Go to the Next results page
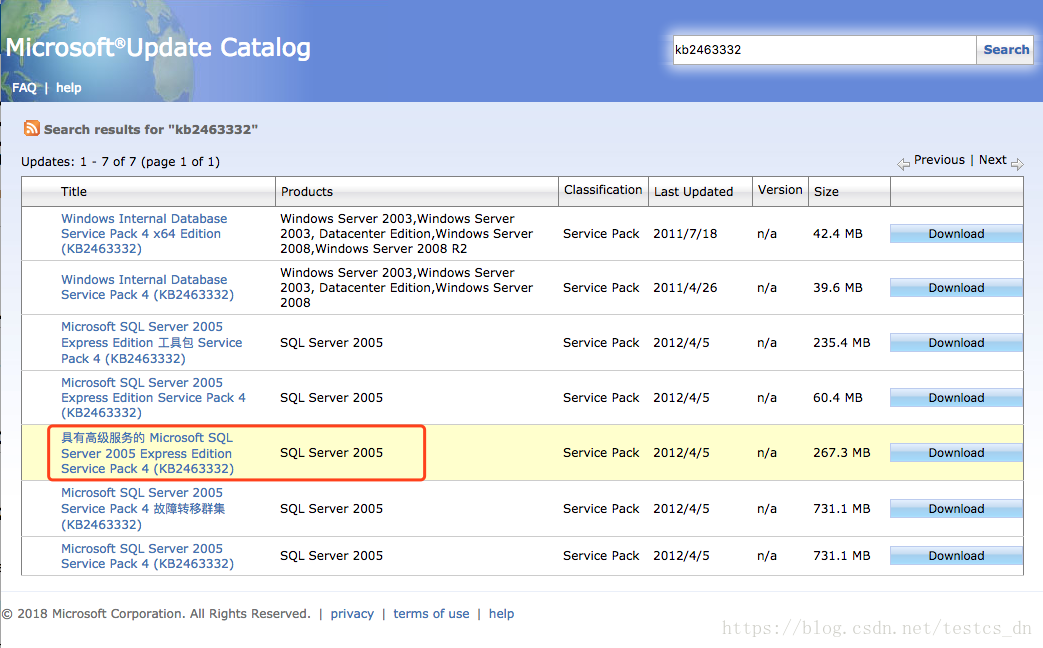This screenshot has width=1043, height=648. 992,160
